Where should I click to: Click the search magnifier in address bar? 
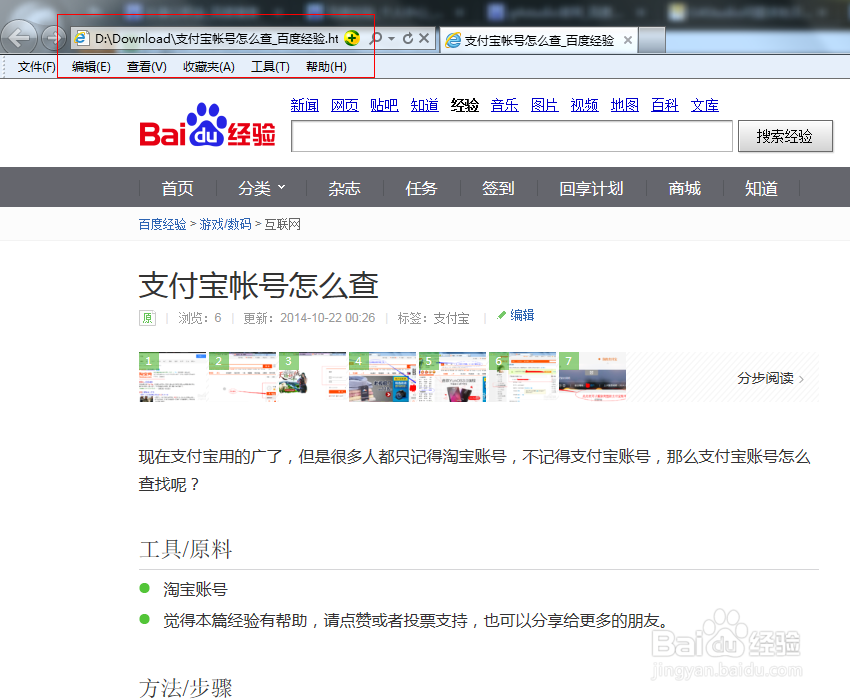point(375,38)
